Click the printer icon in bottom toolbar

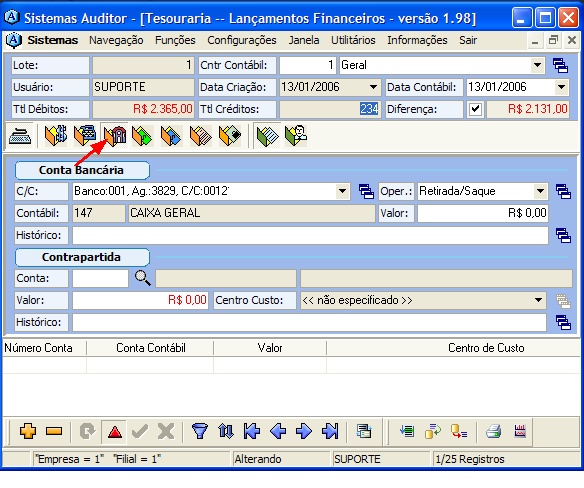tap(494, 431)
